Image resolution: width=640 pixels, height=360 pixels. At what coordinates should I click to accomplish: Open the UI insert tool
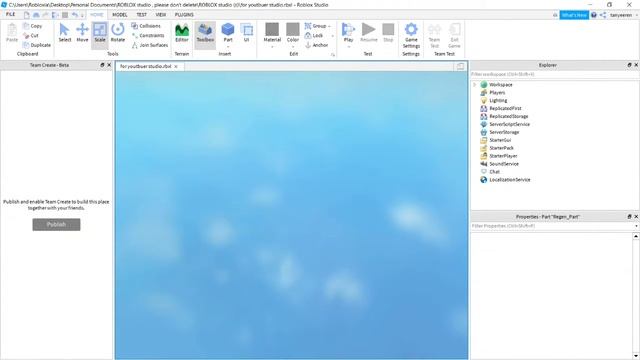[247, 33]
